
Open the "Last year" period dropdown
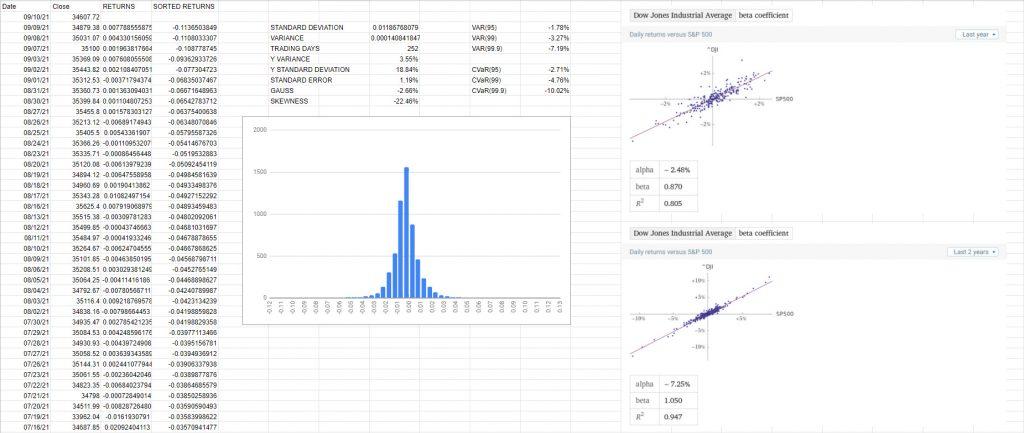978,35
